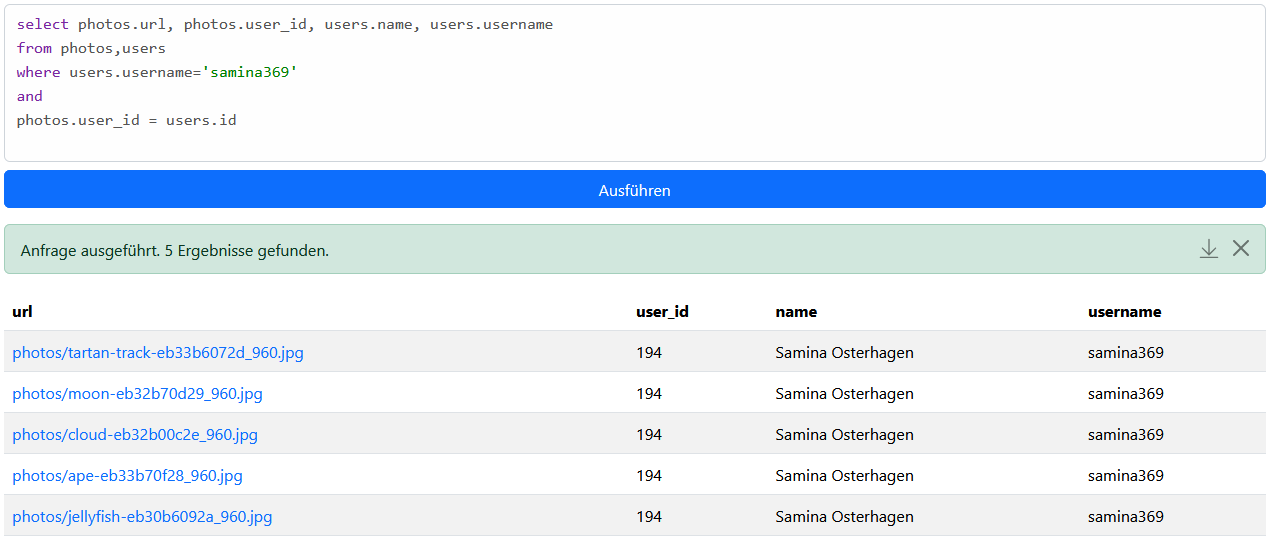Viewport: 1270px width, 546px height.
Task: Click the 'photos.user_id = users.id' line in the editor
Action: 126,120
